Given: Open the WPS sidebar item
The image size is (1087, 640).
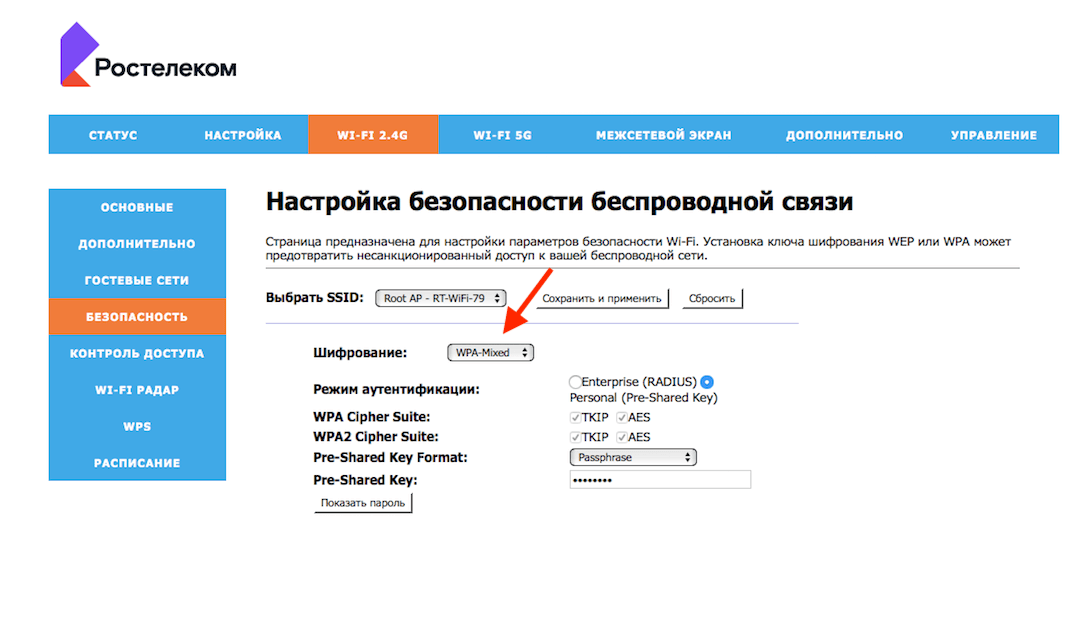Looking at the screenshot, I should point(137,426).
